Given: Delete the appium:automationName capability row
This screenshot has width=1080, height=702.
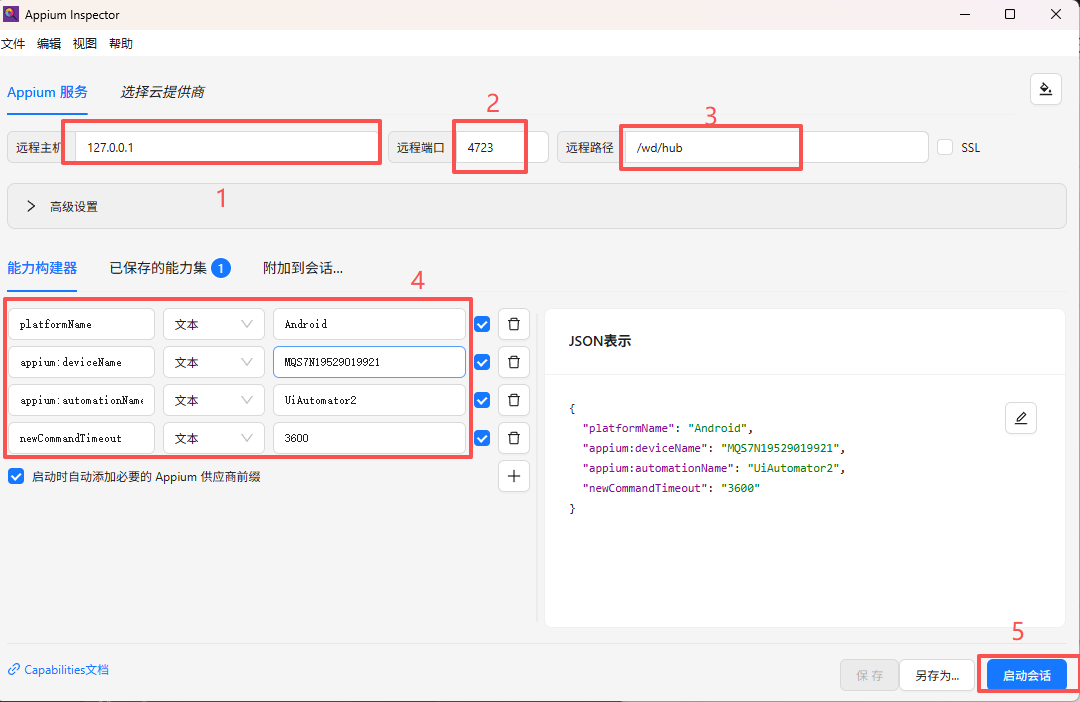Looking at the screenshot, I should tap(514, 400).
